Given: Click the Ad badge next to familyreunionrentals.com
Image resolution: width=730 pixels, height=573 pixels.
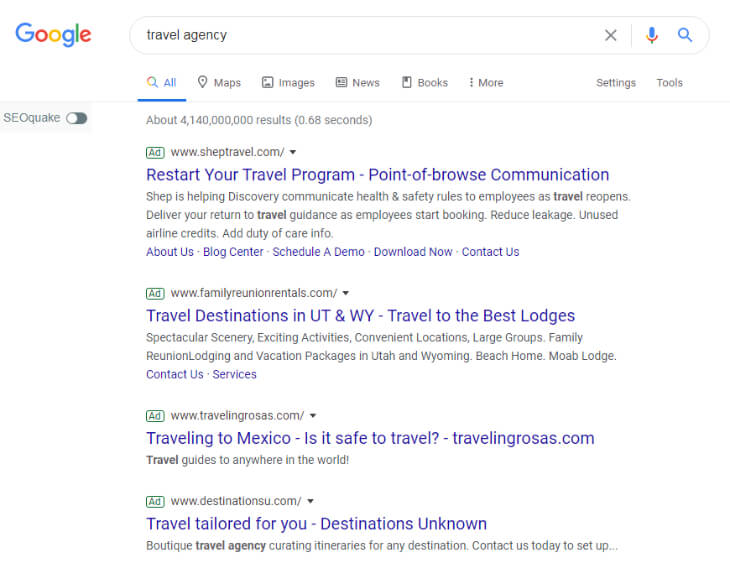Looking at the screenshot, I should [155, 293].
